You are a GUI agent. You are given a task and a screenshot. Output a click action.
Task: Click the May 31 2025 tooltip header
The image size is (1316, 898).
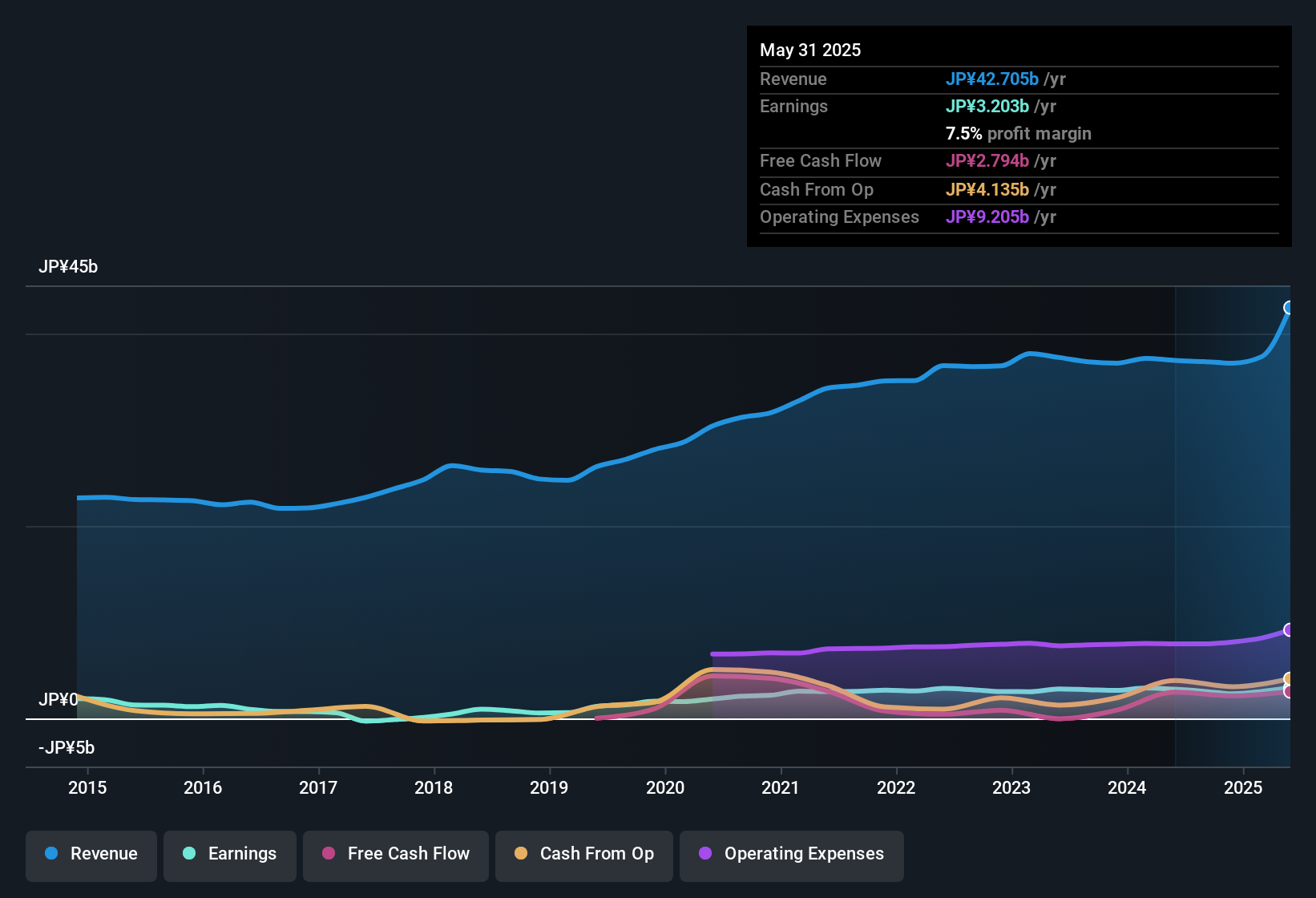(810, 50)
